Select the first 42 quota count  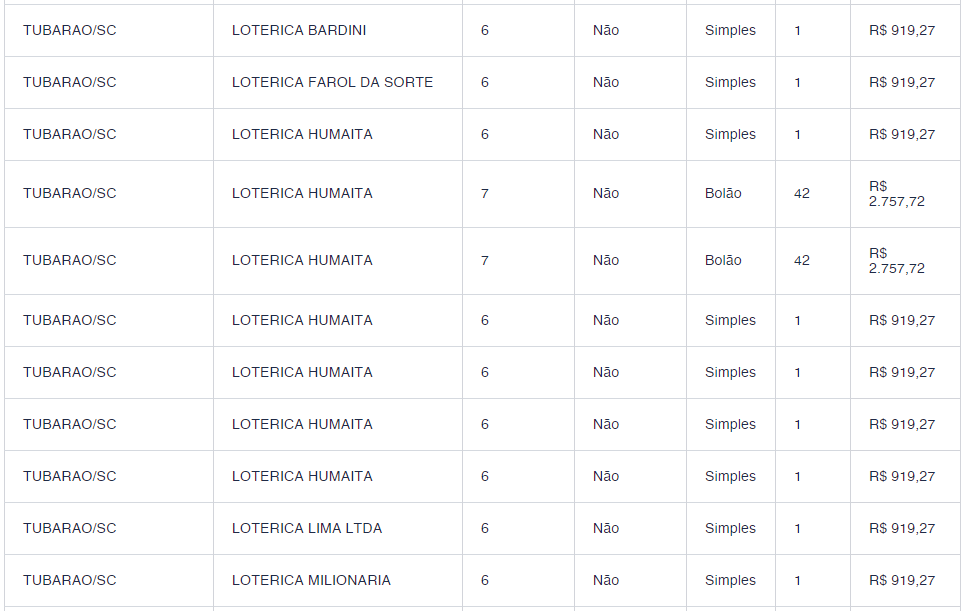(x=802, y=194)
